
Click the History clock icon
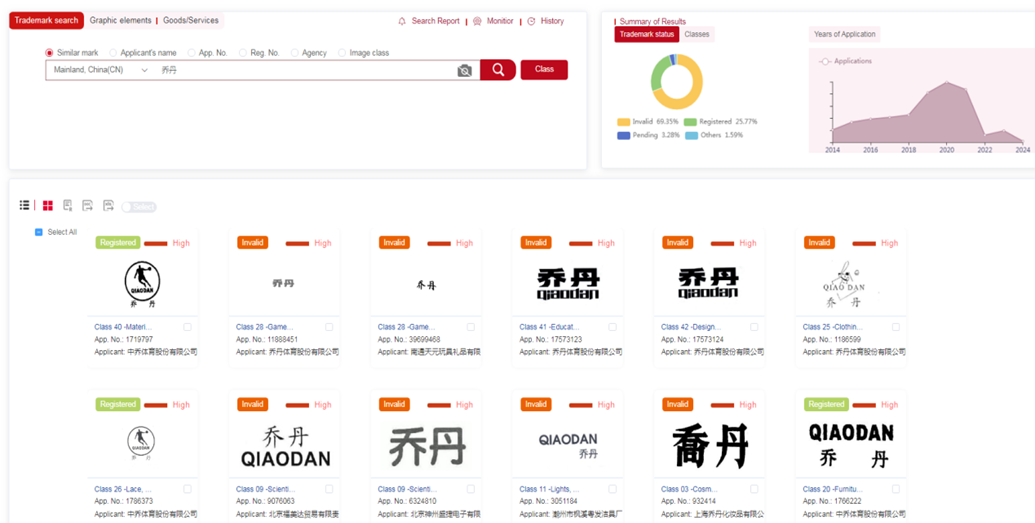click(531, 21)
